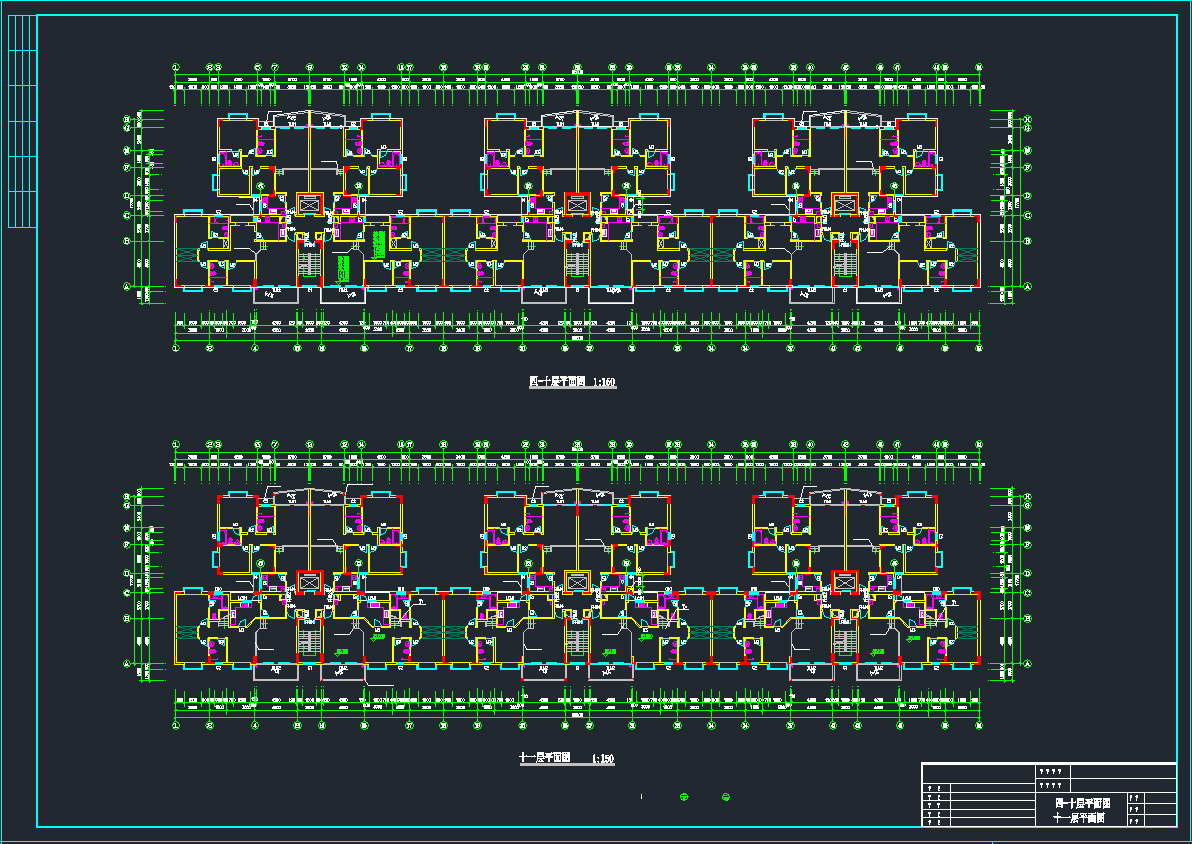
Task: Select the first axis bubble above upper plan's left end
Action: (176, 68)
